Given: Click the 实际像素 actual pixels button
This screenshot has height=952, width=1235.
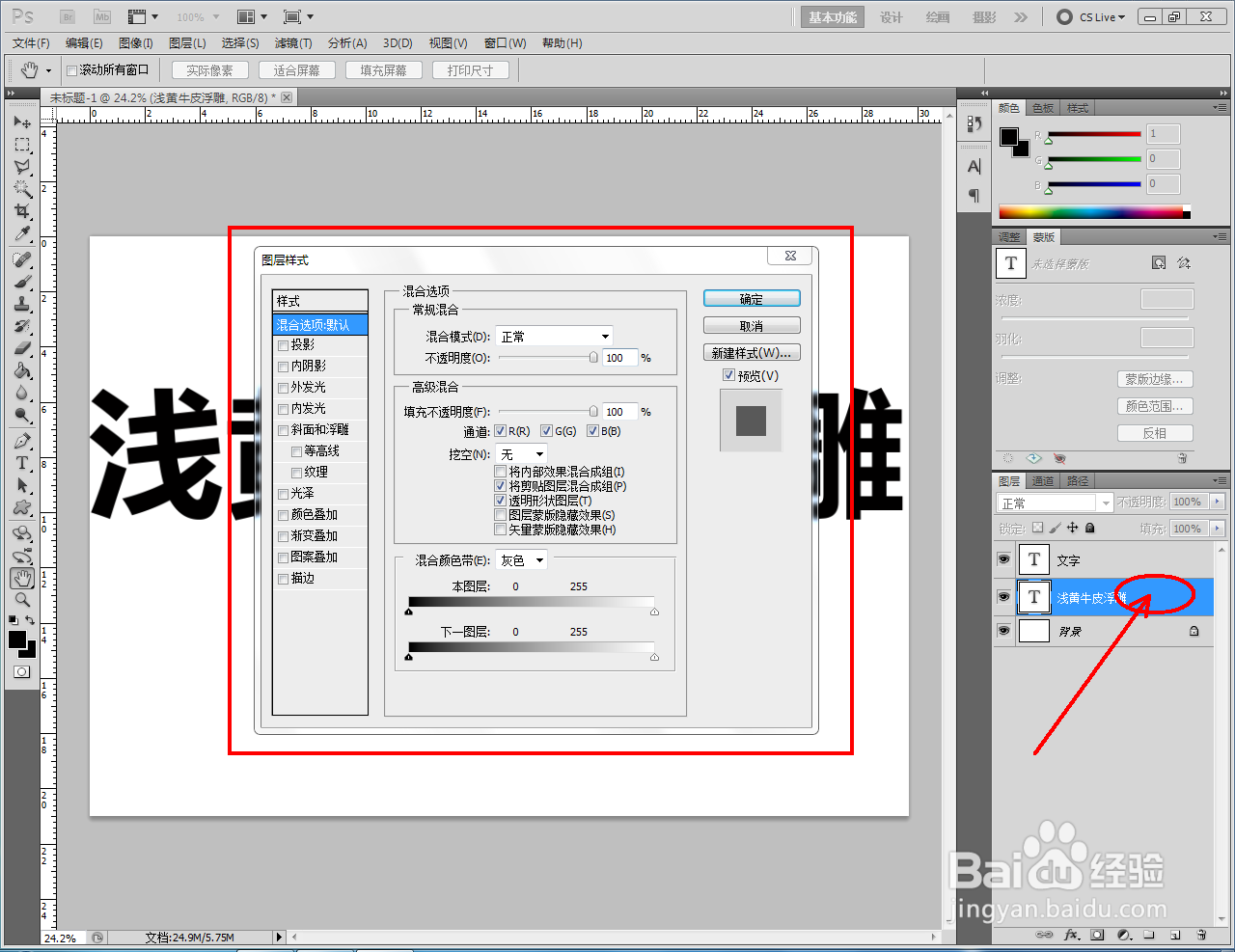Looking at the screenshot, I should click(209, 70).
